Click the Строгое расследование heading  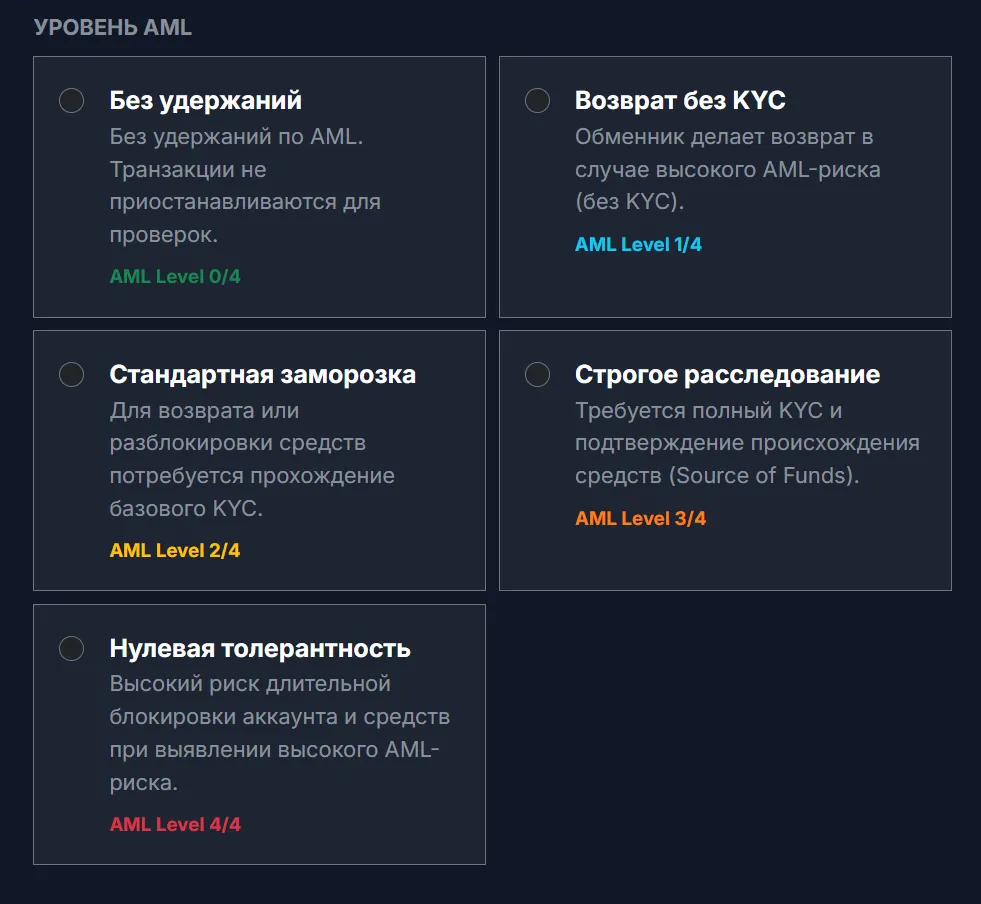point(728,374)
